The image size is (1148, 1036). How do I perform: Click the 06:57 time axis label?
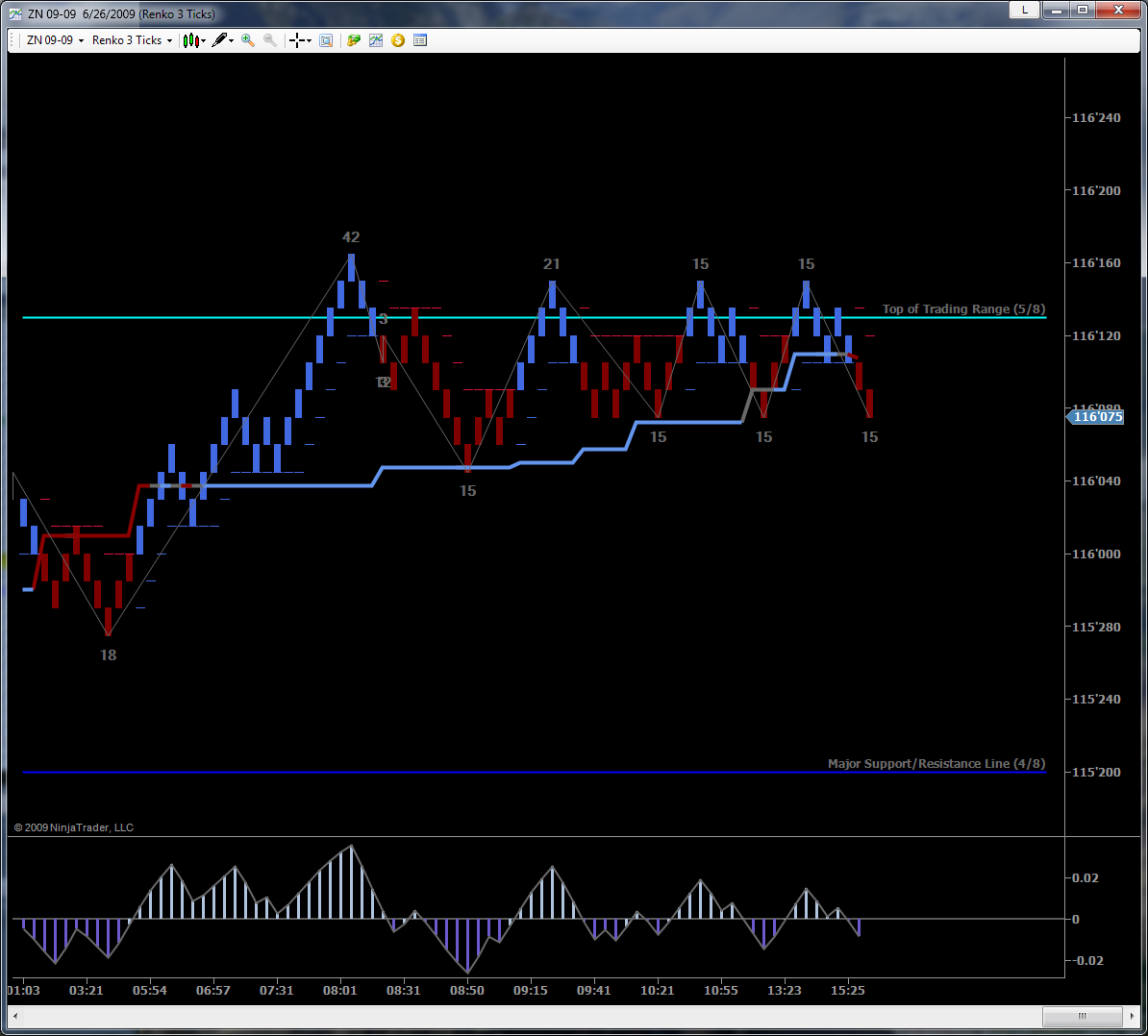[x=213, y=991]
